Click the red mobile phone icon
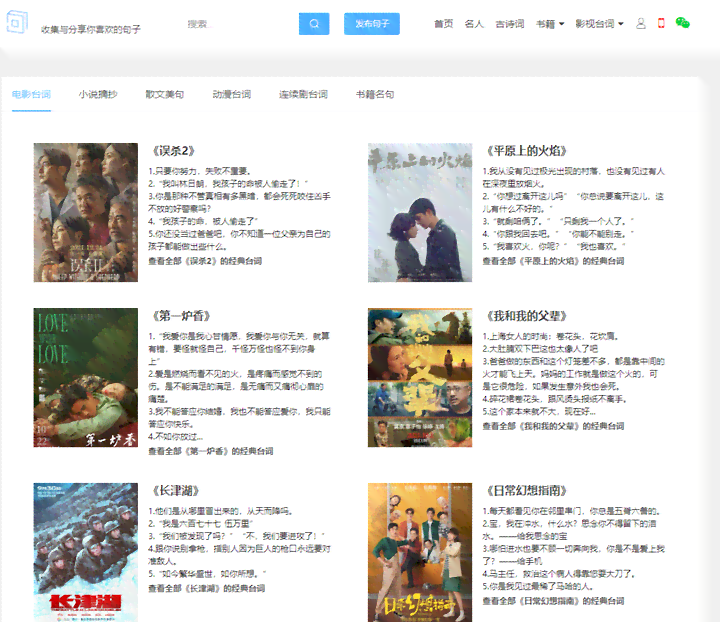This screenshot has height=622, width=720. pos(661,23)
